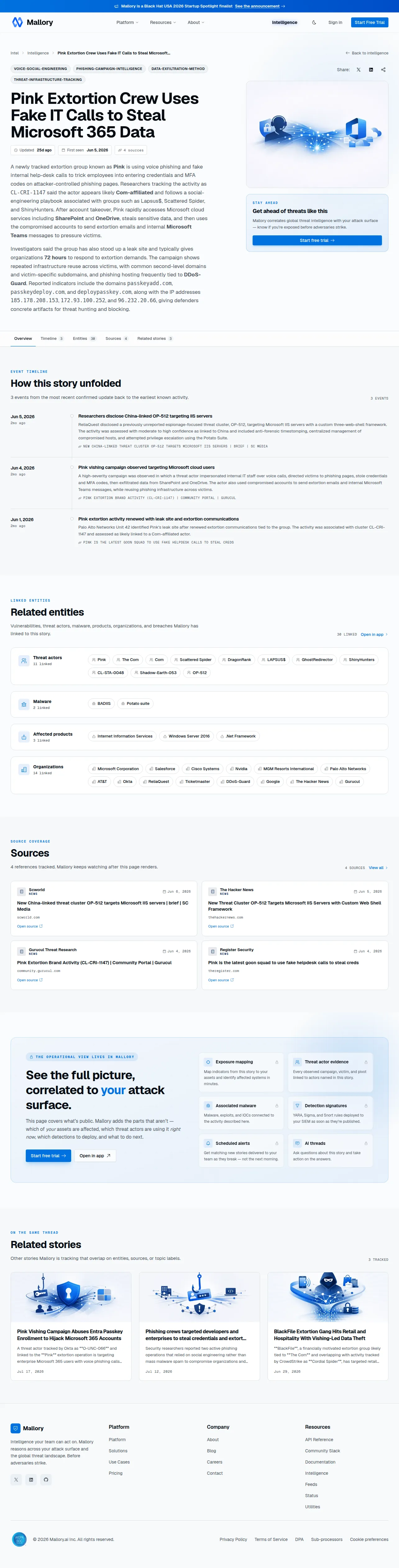Click footer GitHub icon
Screen dimensions: 399x1568
[x=46, y=1479]
